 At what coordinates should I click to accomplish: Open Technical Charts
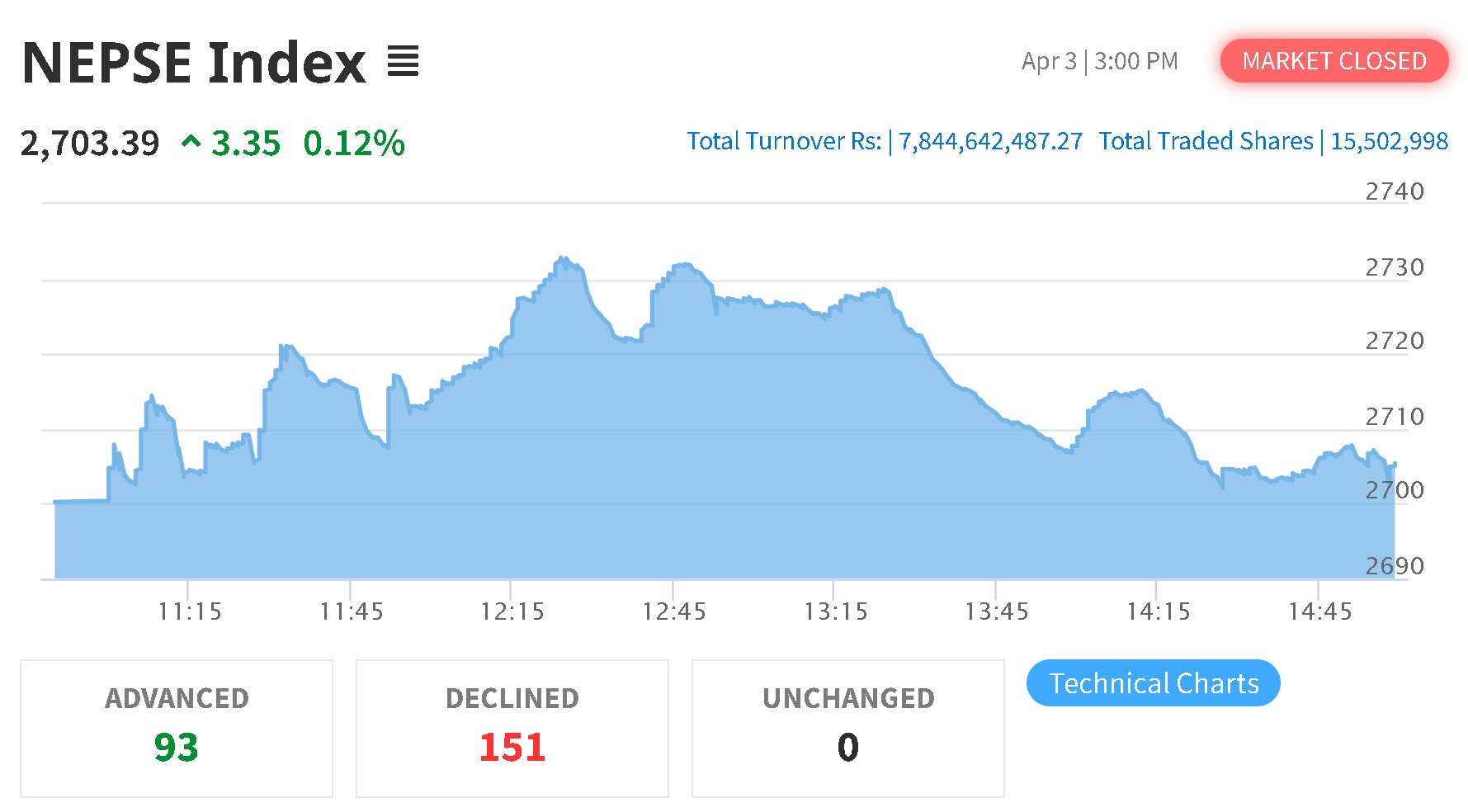[x=1153, y=683]
